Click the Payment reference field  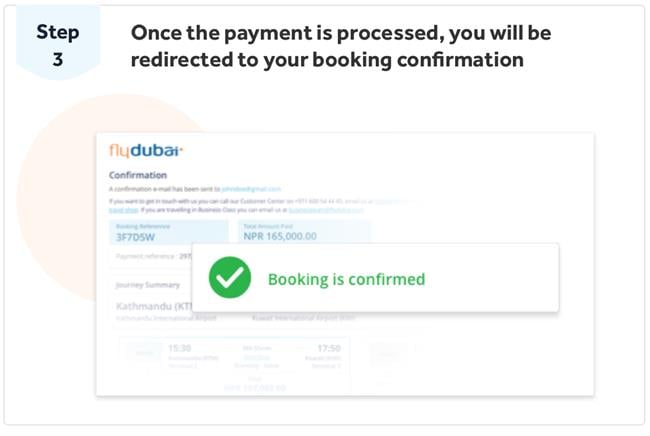[150, 257]
